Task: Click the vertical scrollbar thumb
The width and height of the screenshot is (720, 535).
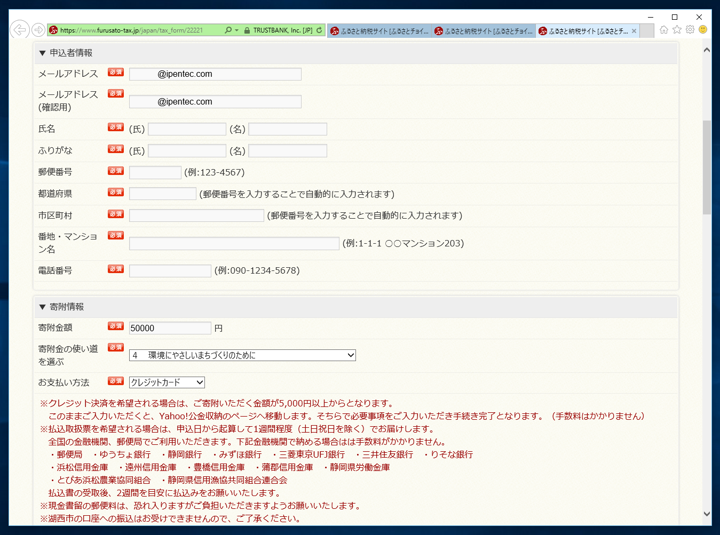Action: [707, 167]
